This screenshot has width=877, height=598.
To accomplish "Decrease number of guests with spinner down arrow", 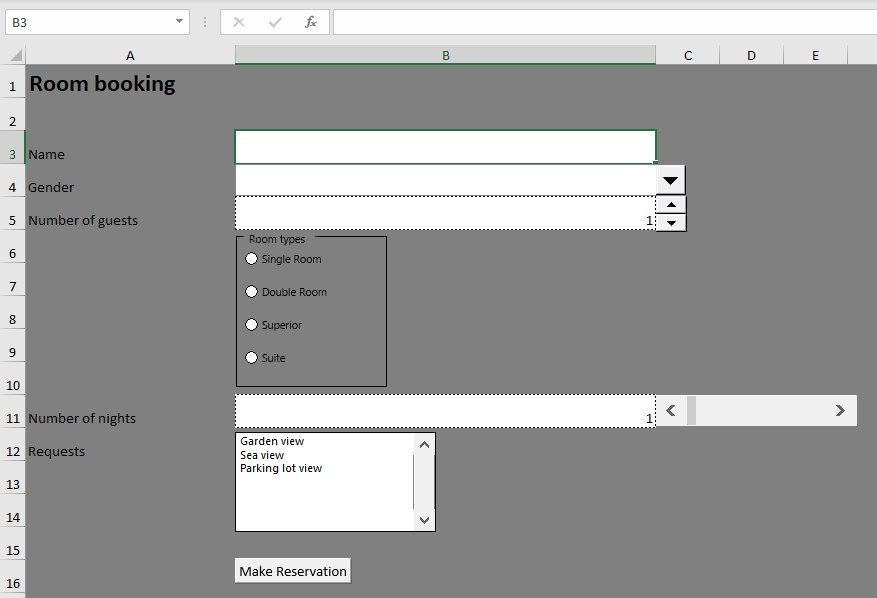I will pyautogui.click(x=671, y=222).
